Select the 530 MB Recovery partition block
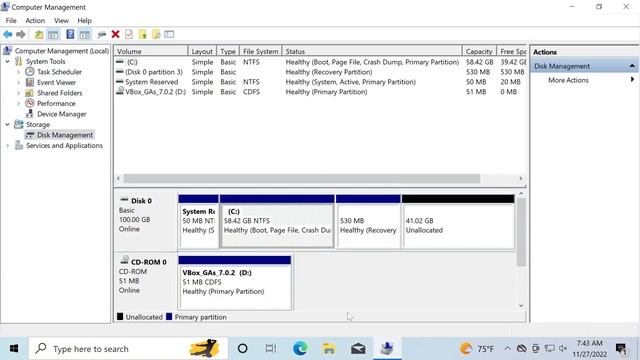Screen dimensions: 640x360 coord(368,222)
